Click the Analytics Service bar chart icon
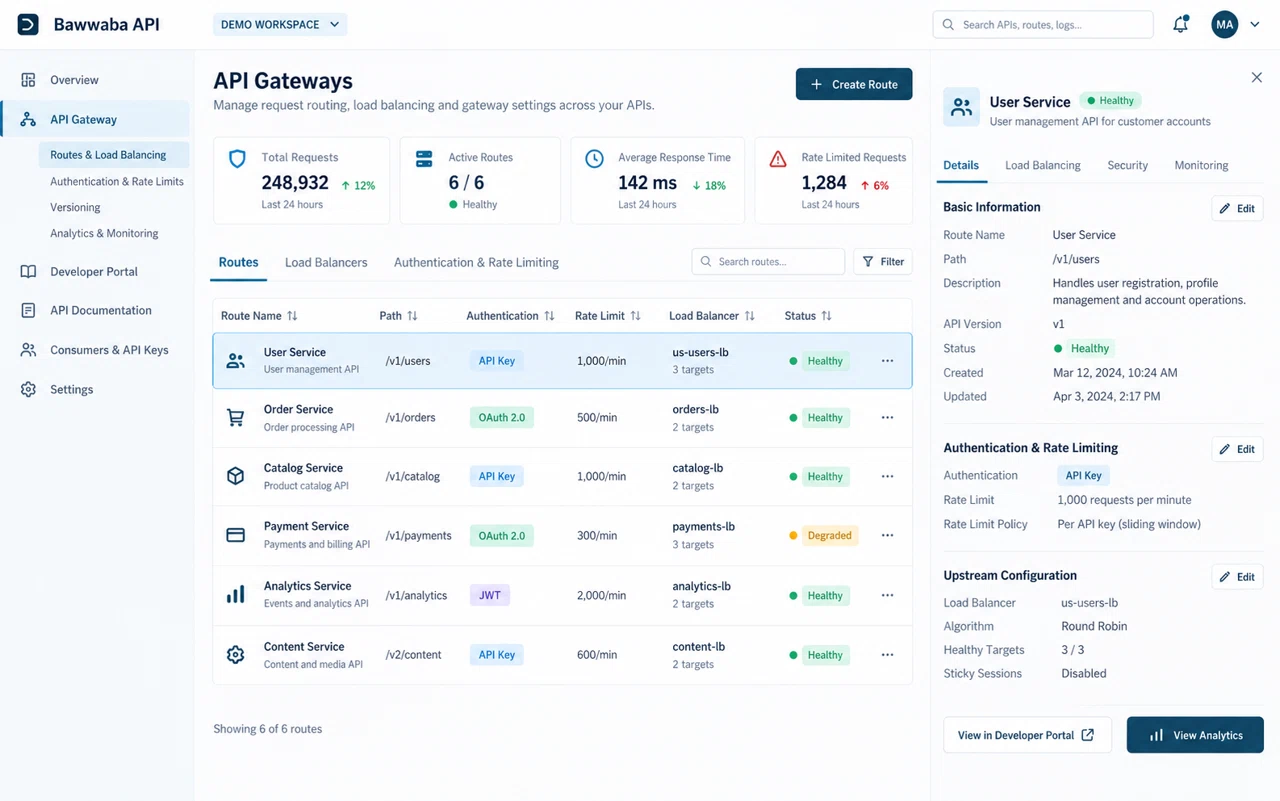1280x801 pixels. coord(236,595)
